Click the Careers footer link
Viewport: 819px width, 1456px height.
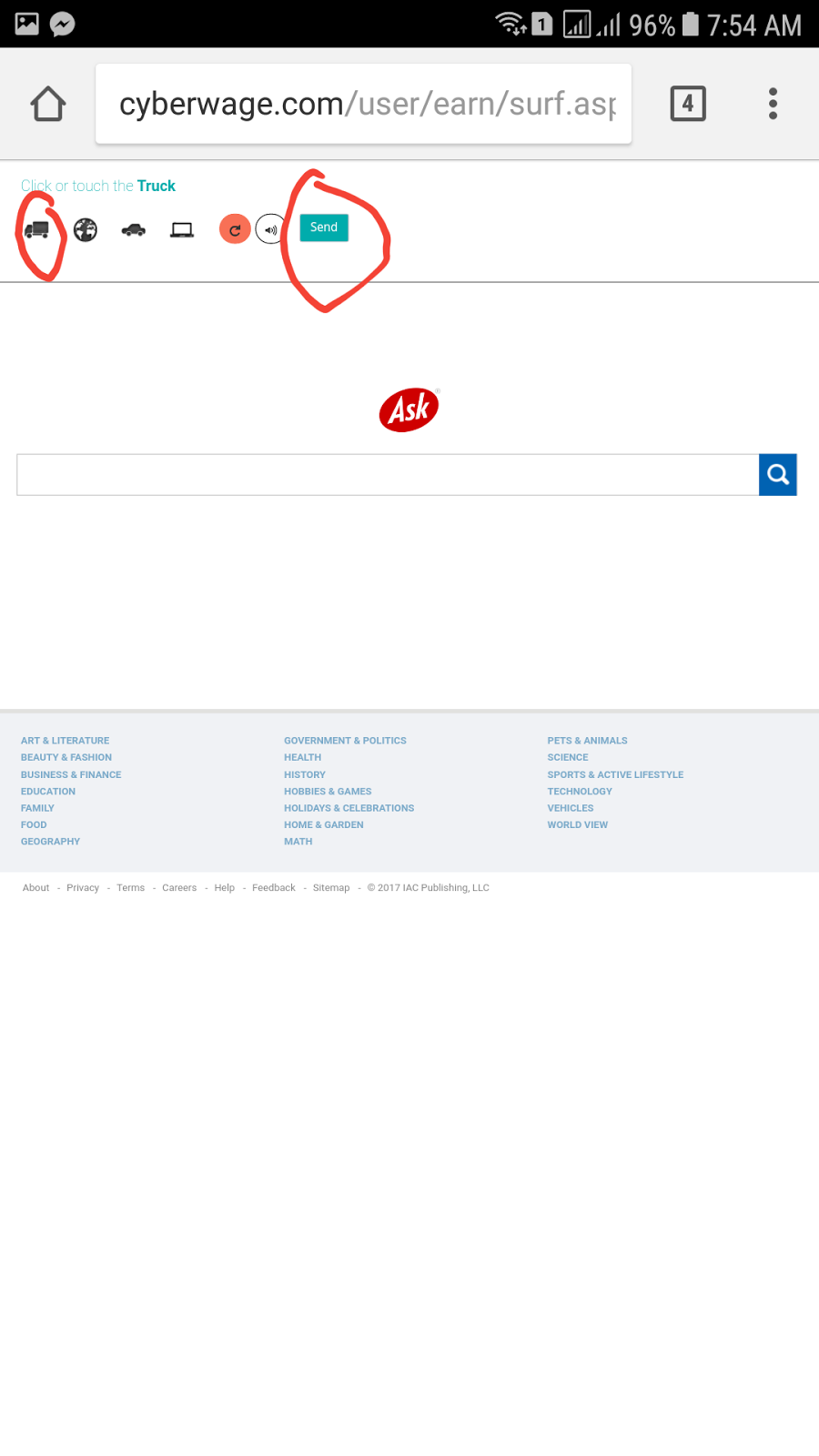click(x=179, y=888)
